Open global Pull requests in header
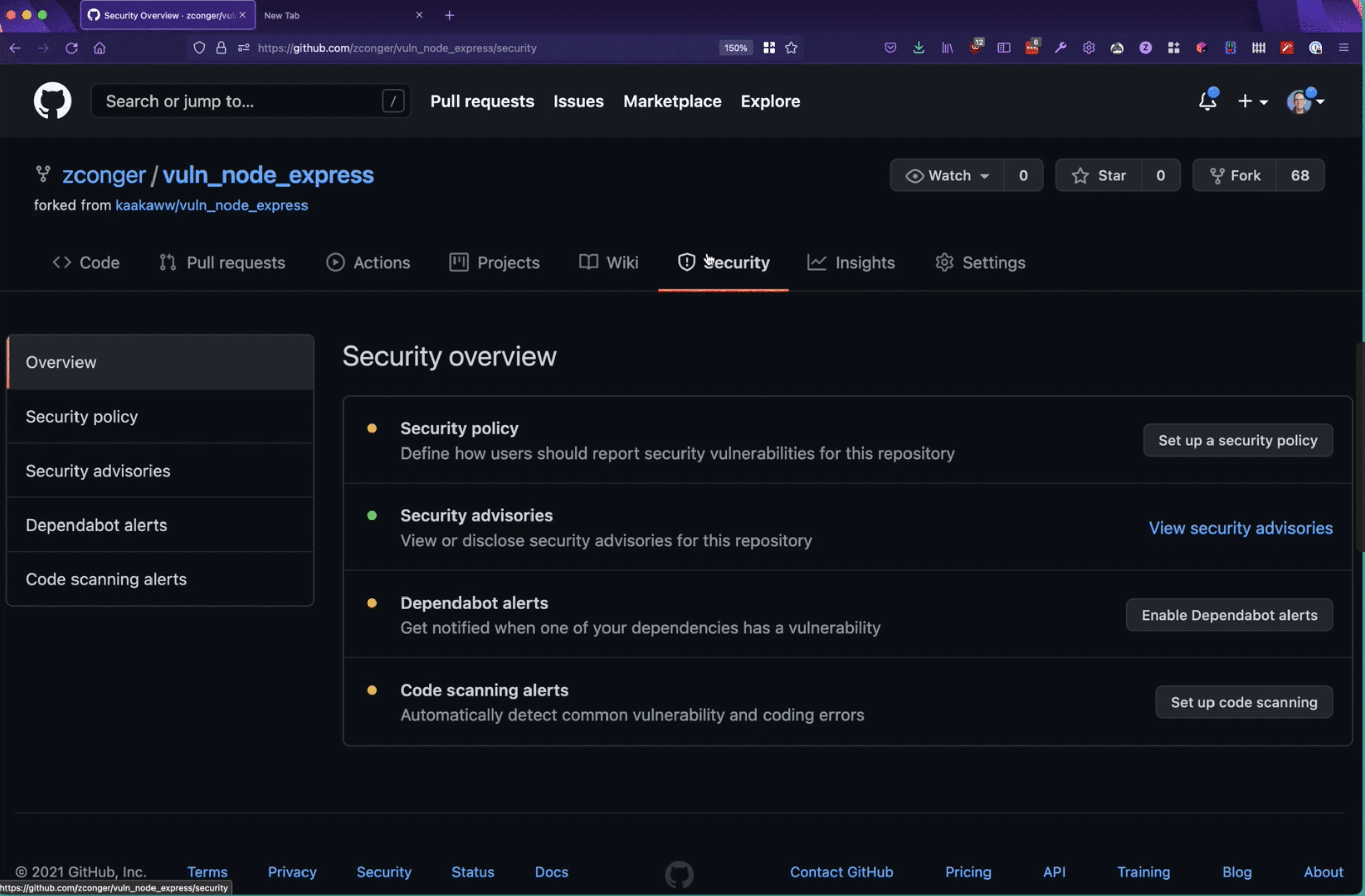 tap(482, 101)
